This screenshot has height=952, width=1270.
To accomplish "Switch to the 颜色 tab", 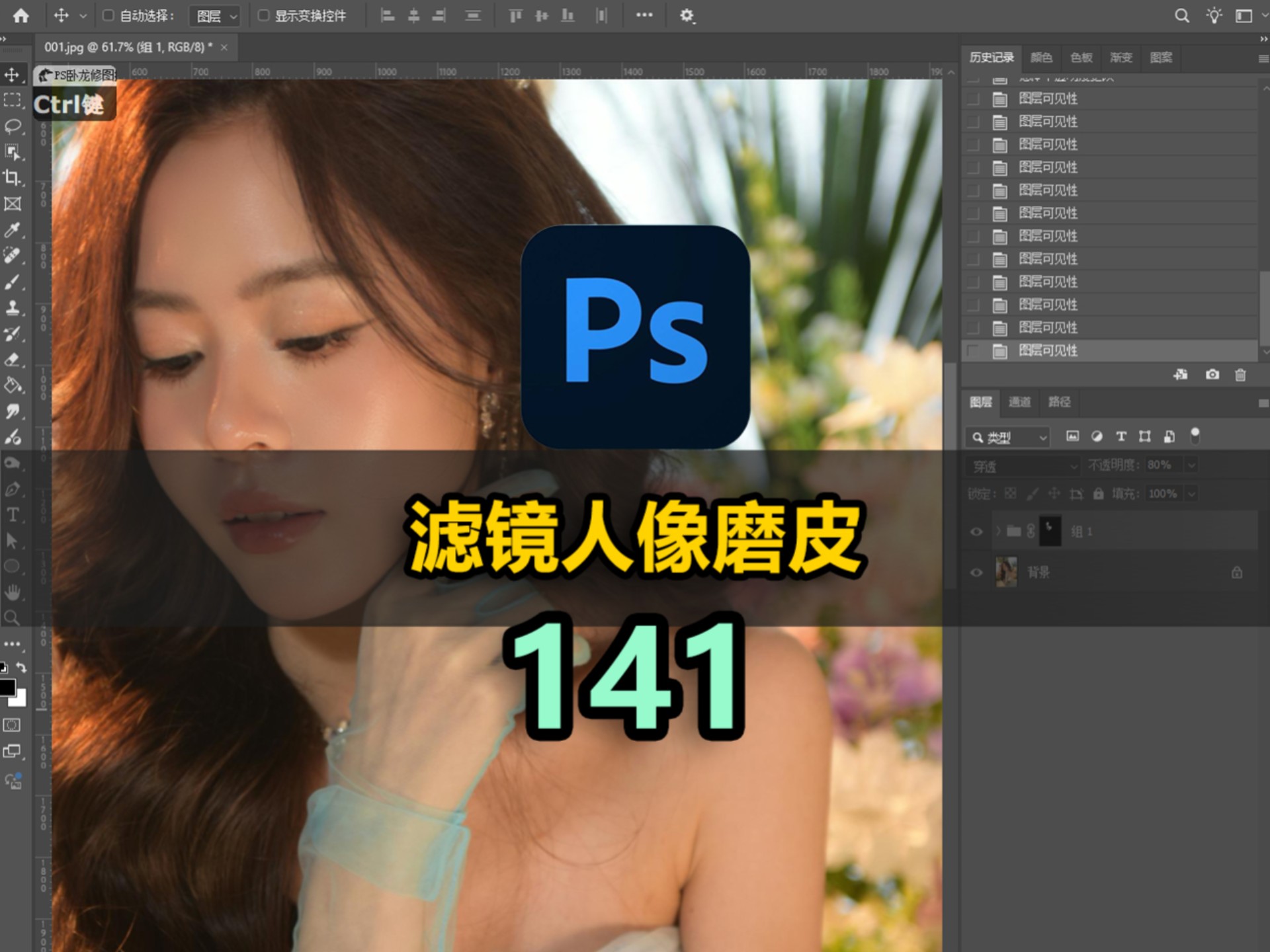I will [x=1041, y=58].
